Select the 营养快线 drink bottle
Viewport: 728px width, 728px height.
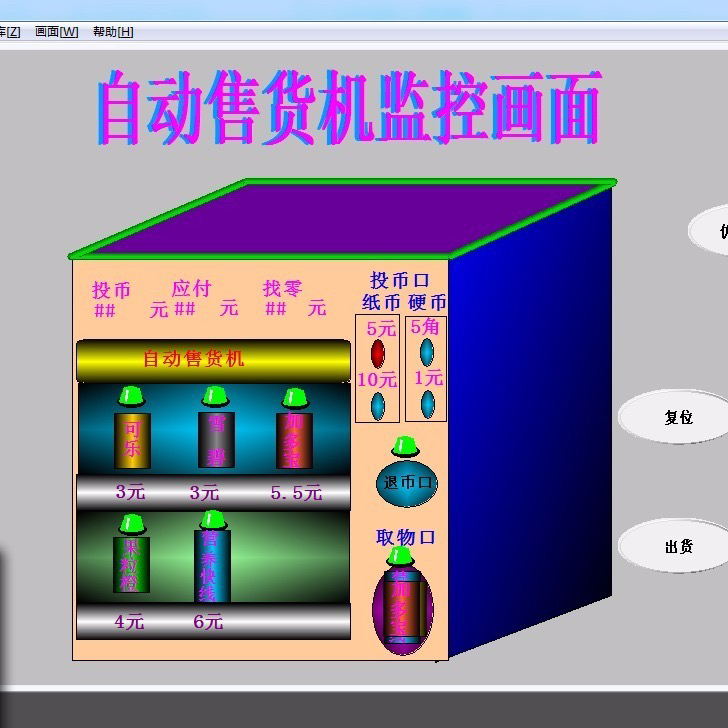[x=212, y=566]
